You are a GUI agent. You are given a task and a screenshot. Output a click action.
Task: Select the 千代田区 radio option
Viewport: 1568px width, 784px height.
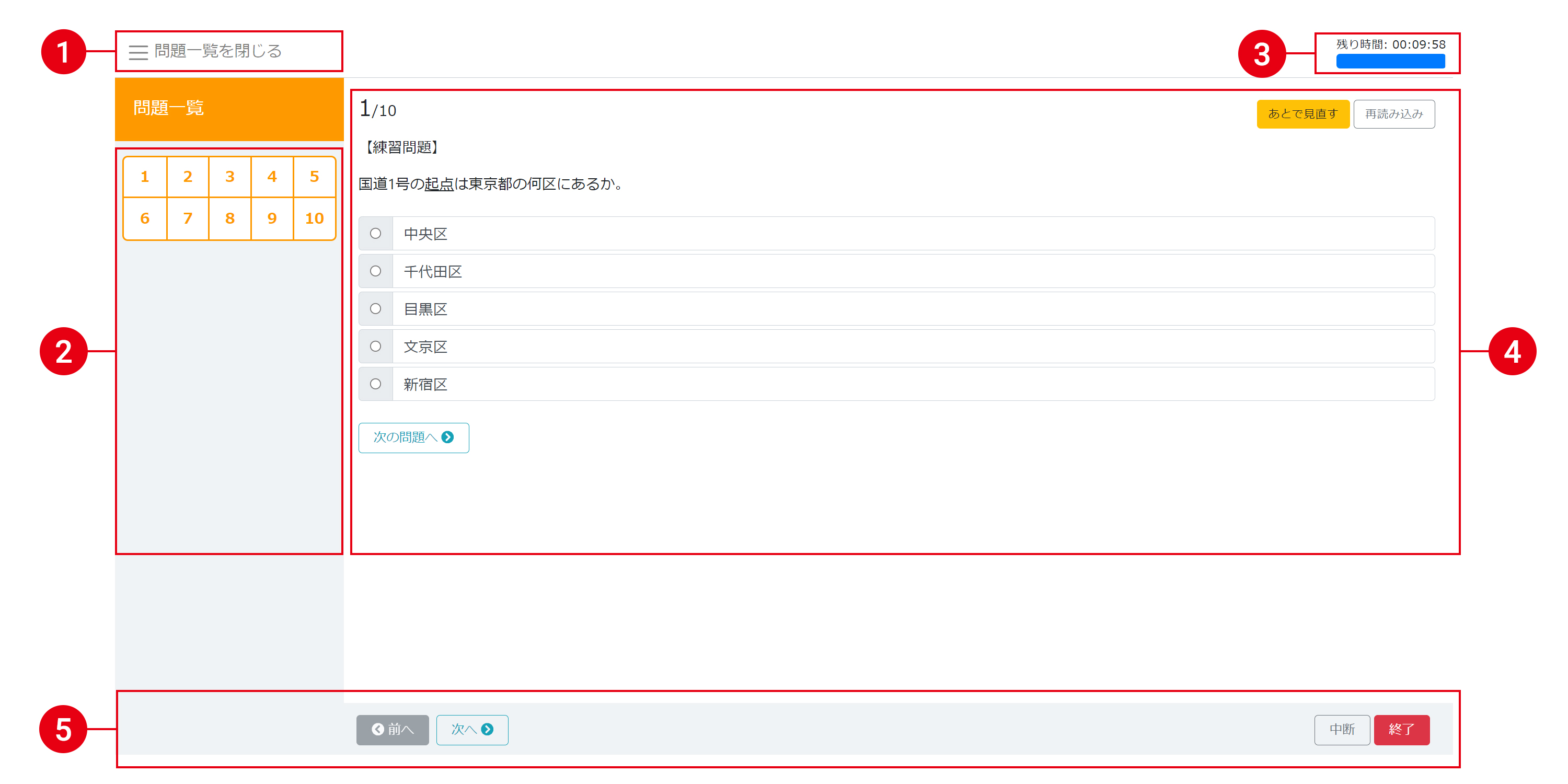pos(376,271)
